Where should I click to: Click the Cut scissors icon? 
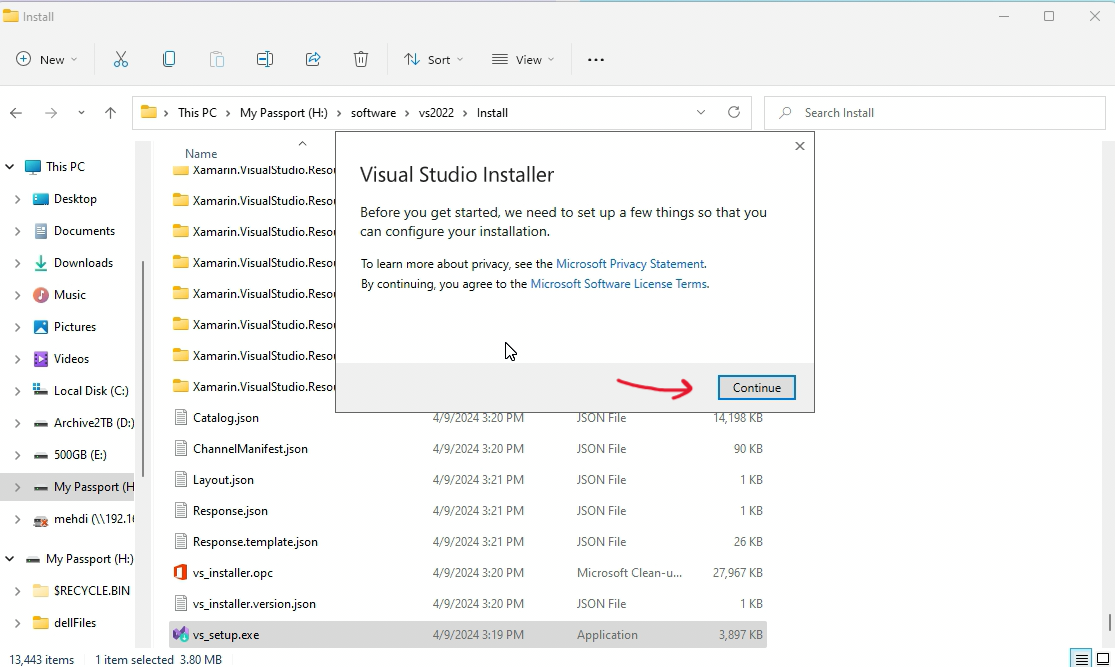(x=121, y=60)
